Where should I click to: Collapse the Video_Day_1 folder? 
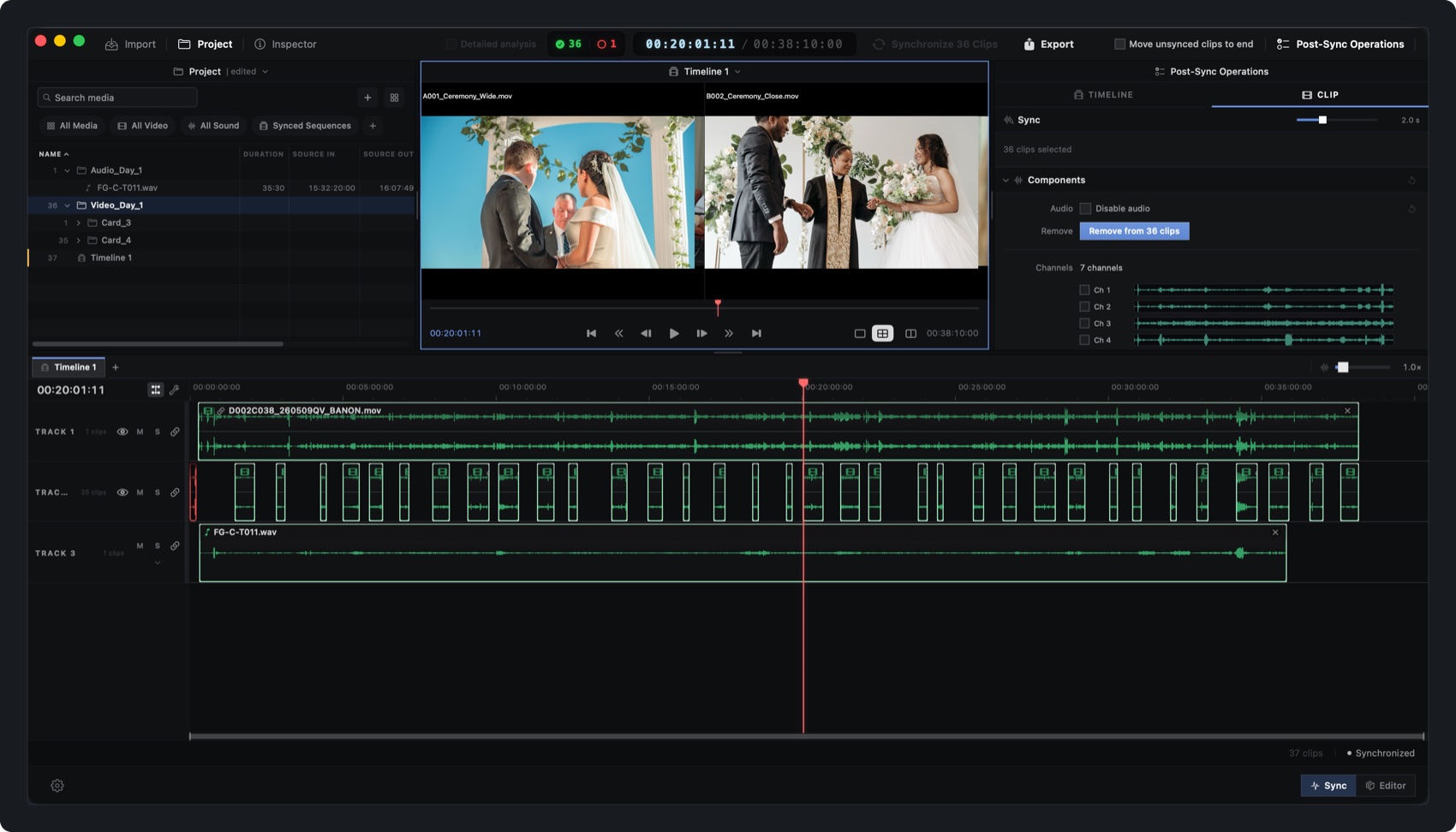pos(67,205)
